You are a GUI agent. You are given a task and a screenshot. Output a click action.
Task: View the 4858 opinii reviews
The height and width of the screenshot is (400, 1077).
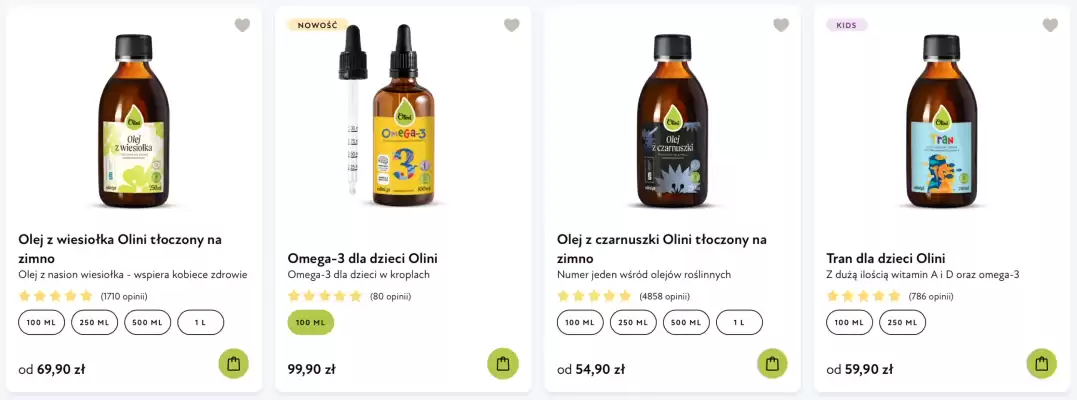[x=664, y=297]
